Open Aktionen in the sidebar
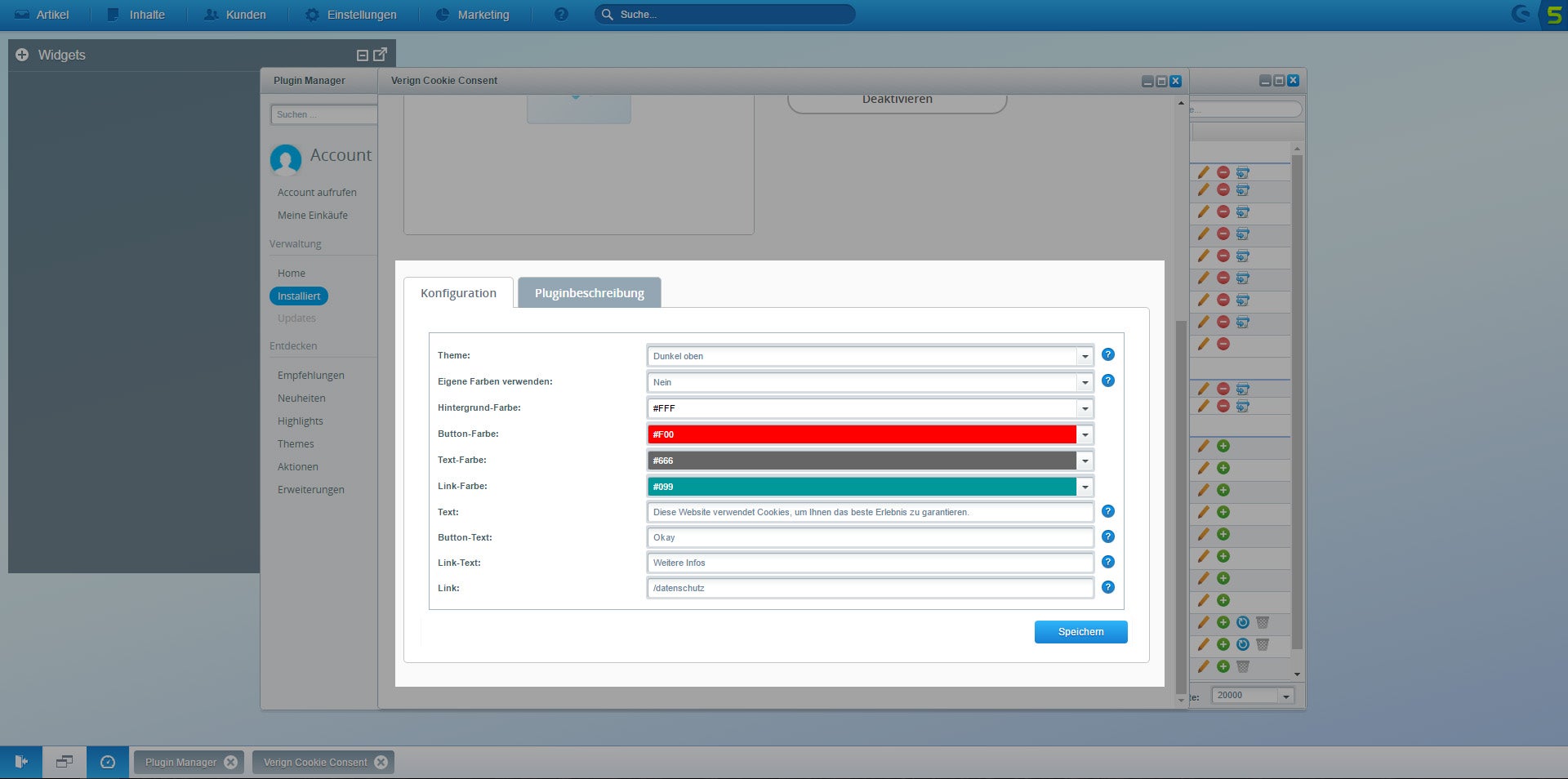The width and height of the screenshot is (1568, 779). coord(298,467)
